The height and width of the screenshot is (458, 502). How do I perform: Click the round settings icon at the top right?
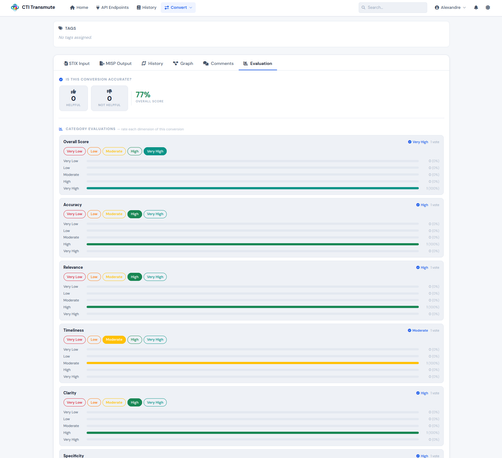click(488, 7)
